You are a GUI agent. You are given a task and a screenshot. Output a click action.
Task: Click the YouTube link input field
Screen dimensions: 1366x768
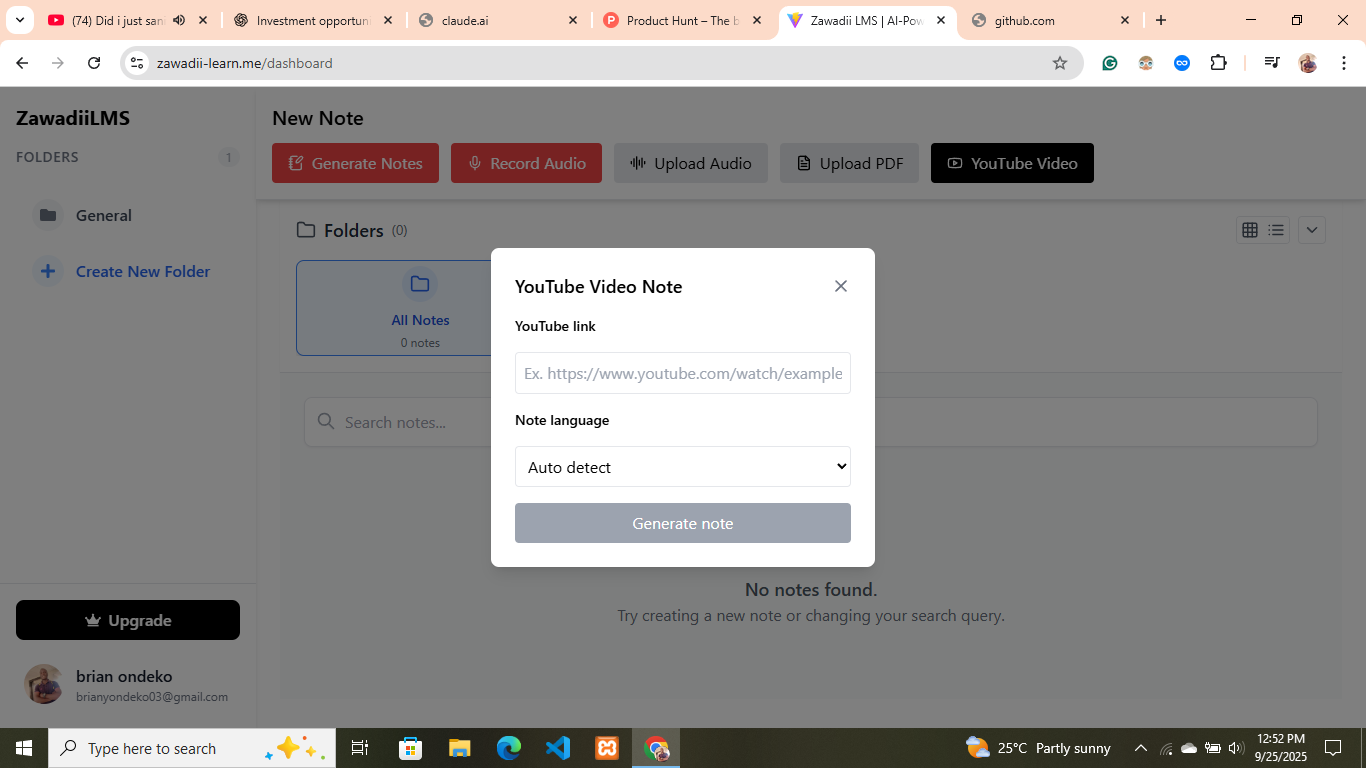pyautogui.click(x=683, y=373)
